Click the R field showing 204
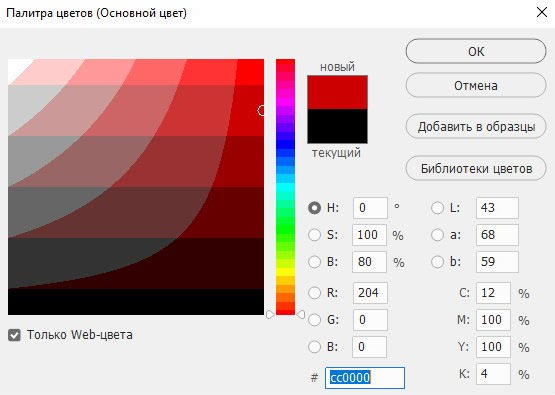The image size is (555, 395). [370, 293]
